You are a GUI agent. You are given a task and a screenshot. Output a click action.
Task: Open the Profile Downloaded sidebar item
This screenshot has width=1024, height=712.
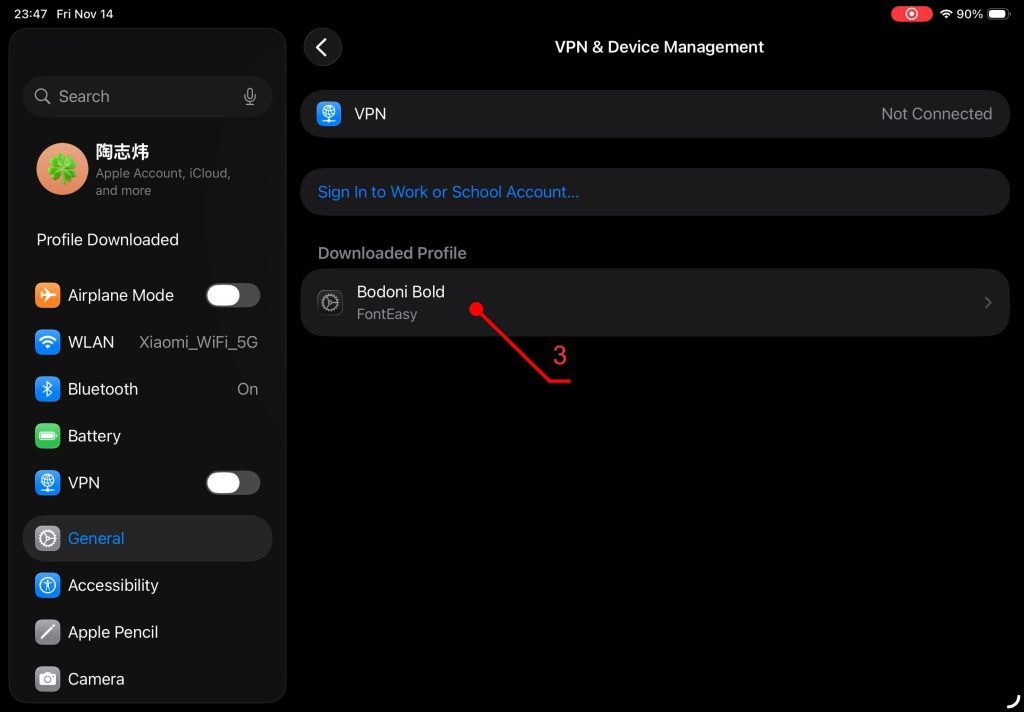[x=108, y=240]
